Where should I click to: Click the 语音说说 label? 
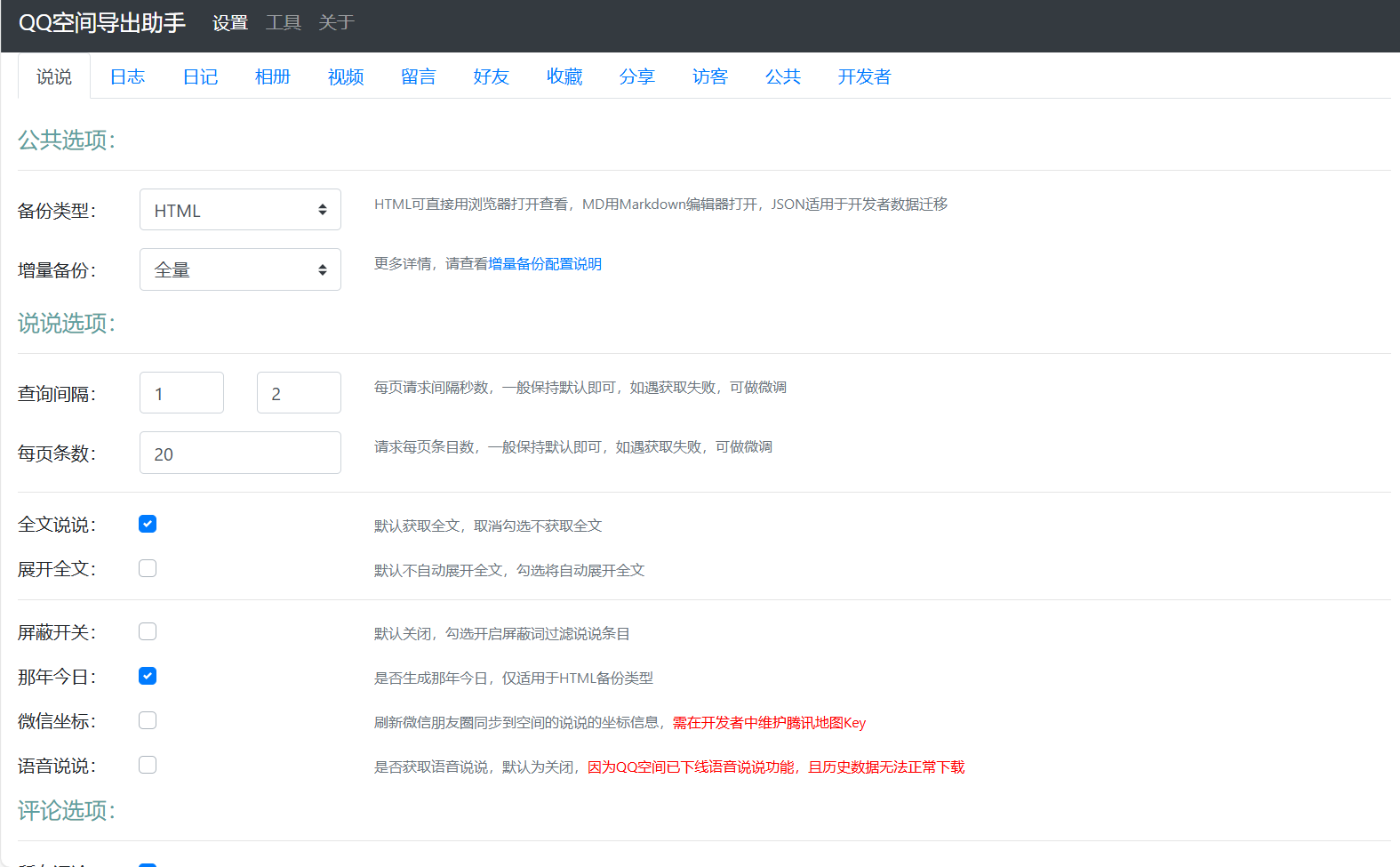coord(57,766)
